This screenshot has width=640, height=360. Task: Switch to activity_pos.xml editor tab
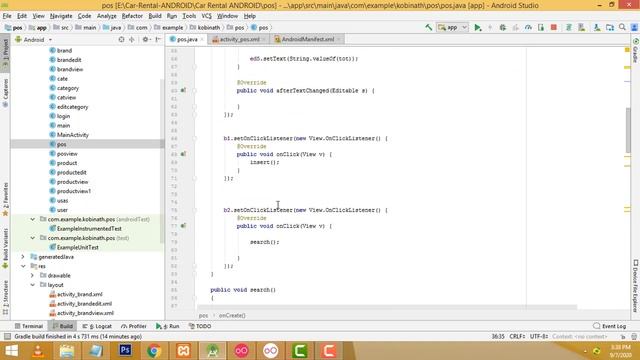[239, 39]
